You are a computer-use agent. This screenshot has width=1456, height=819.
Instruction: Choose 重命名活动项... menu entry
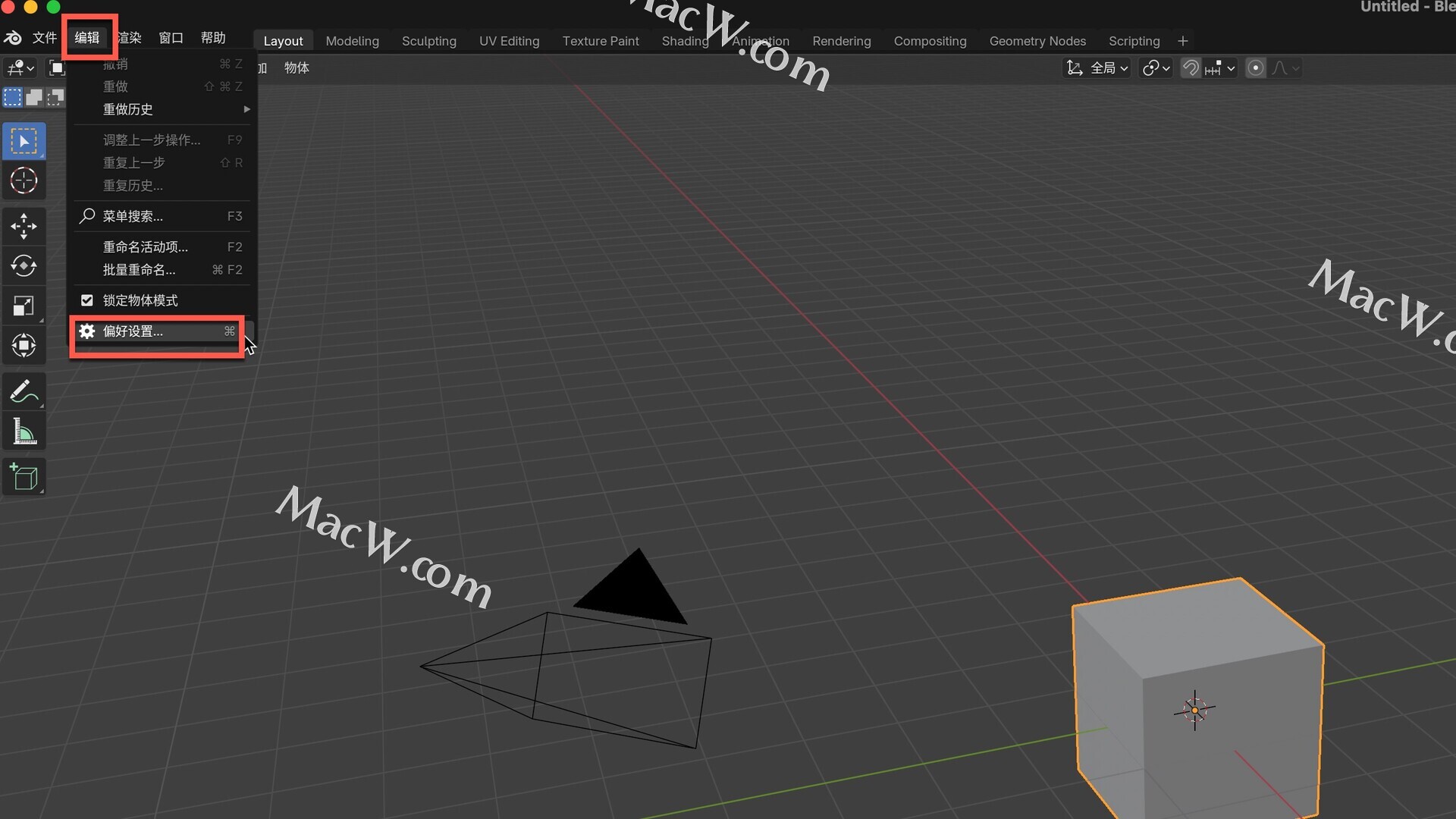click(x=162, y=247)
